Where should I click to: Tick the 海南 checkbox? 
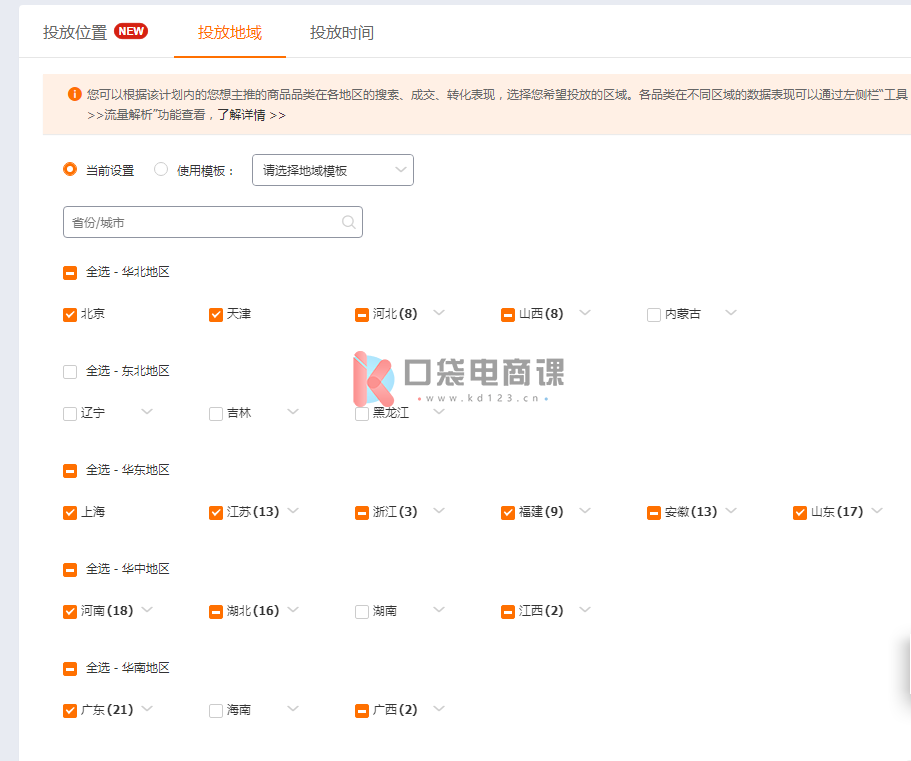[x=216, y=711]
